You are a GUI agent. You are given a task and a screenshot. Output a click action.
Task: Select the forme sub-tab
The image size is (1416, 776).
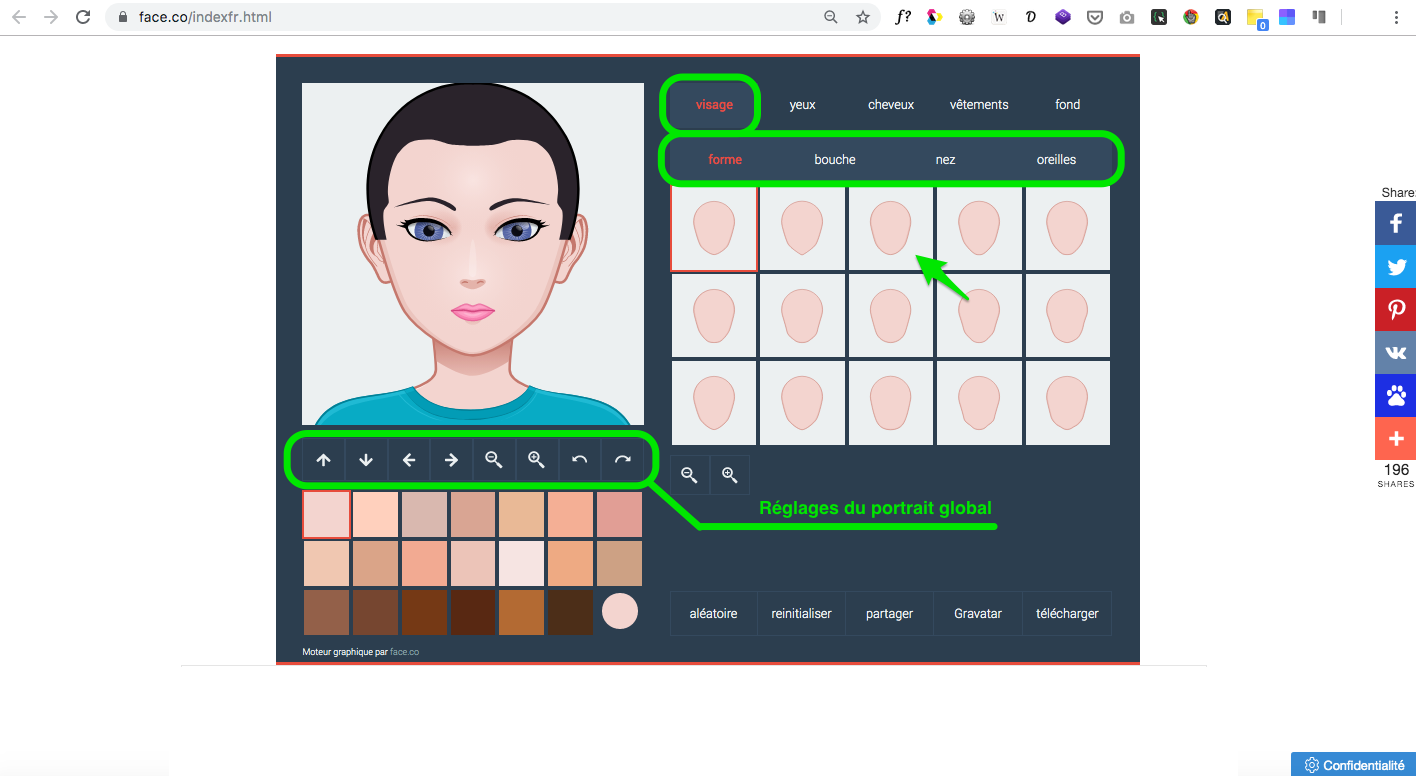click(725, 159)
